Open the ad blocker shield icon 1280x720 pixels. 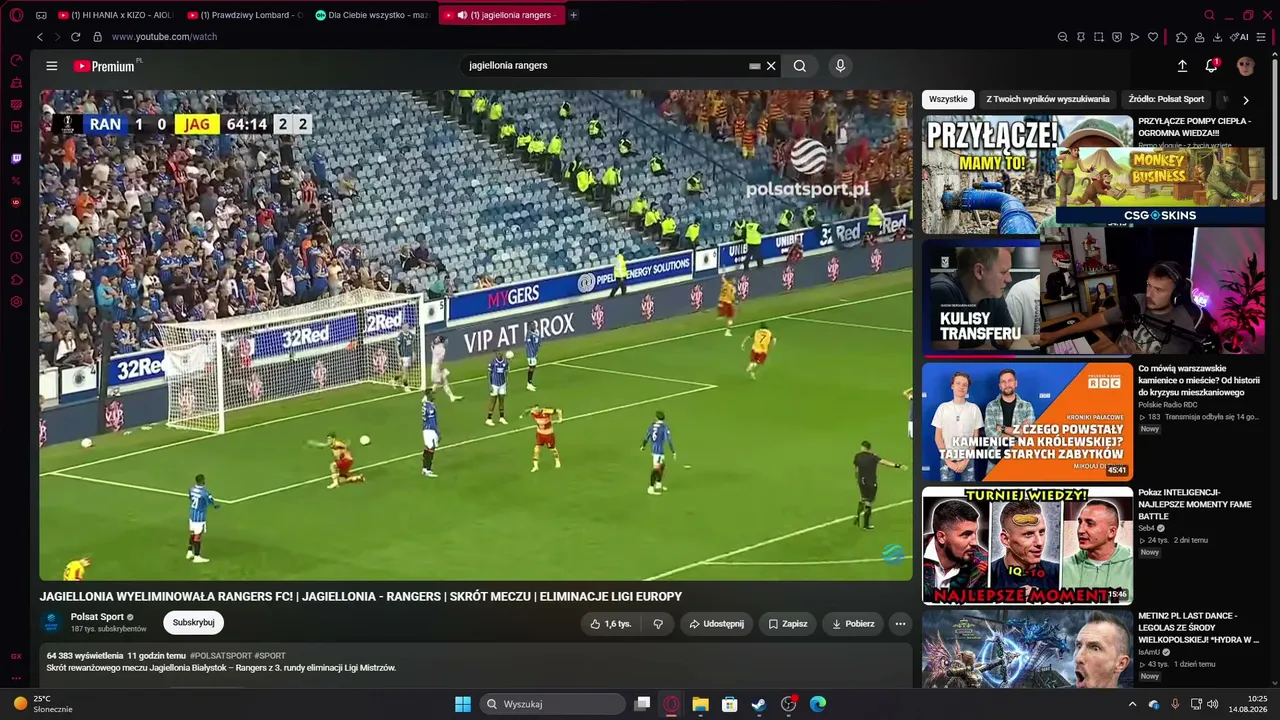point(1117,37)
